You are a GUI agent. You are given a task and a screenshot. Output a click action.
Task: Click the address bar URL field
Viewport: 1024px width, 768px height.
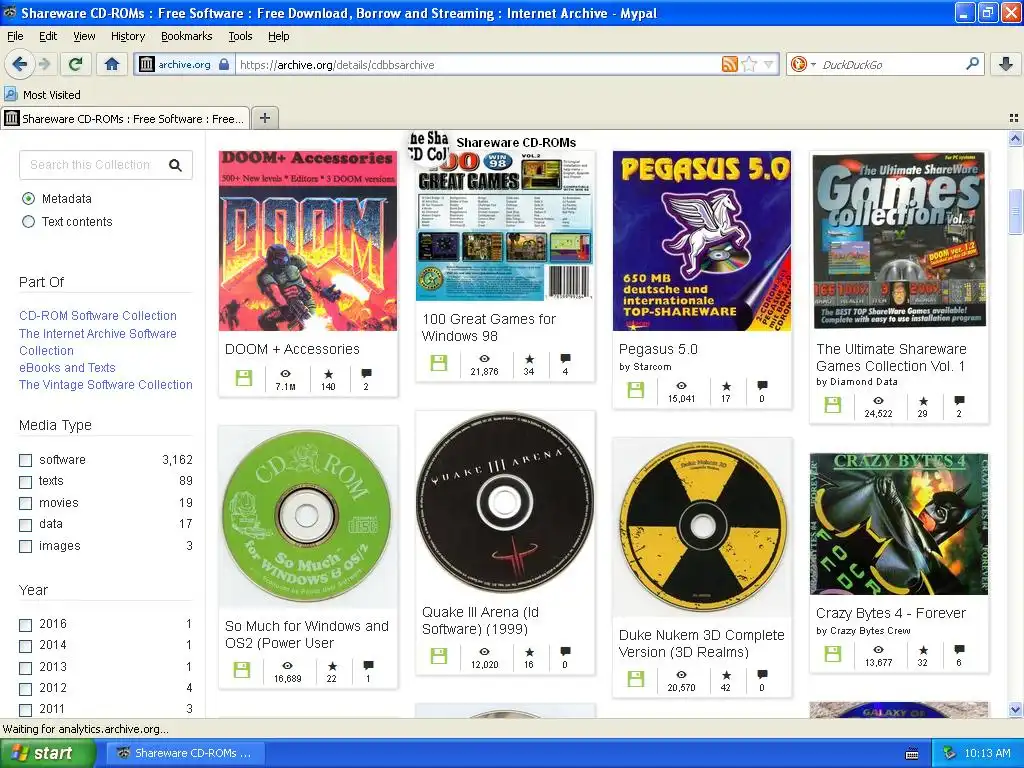[x=477, y=64]
